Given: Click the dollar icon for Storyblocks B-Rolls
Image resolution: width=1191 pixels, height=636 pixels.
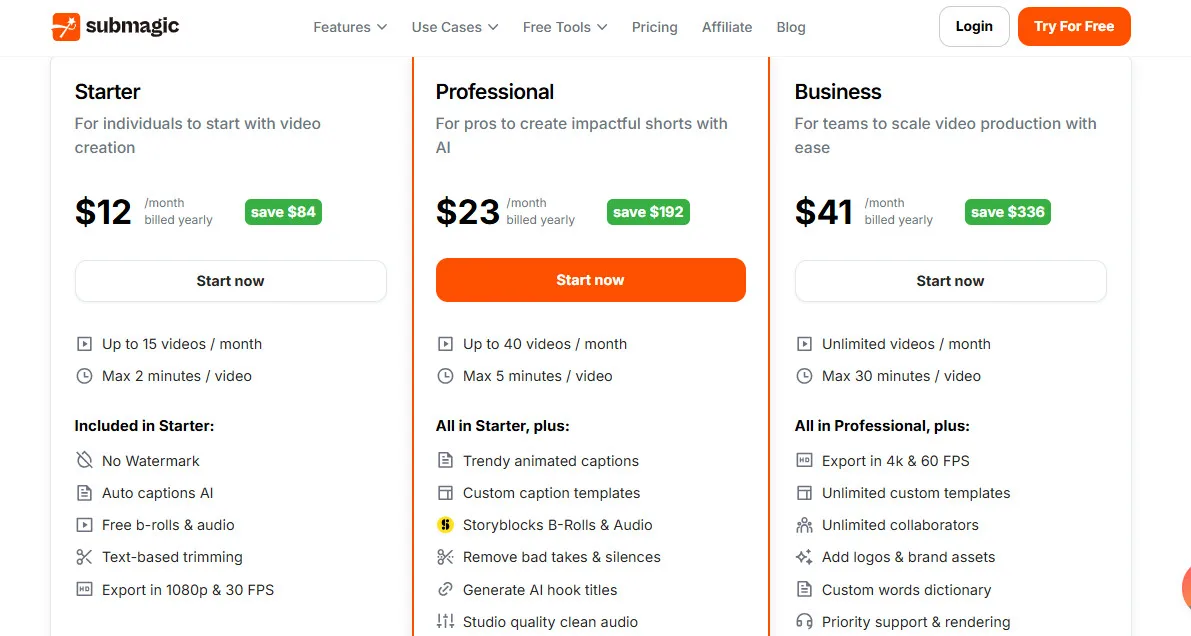Looking at the screenshot, I should point(444,524).
